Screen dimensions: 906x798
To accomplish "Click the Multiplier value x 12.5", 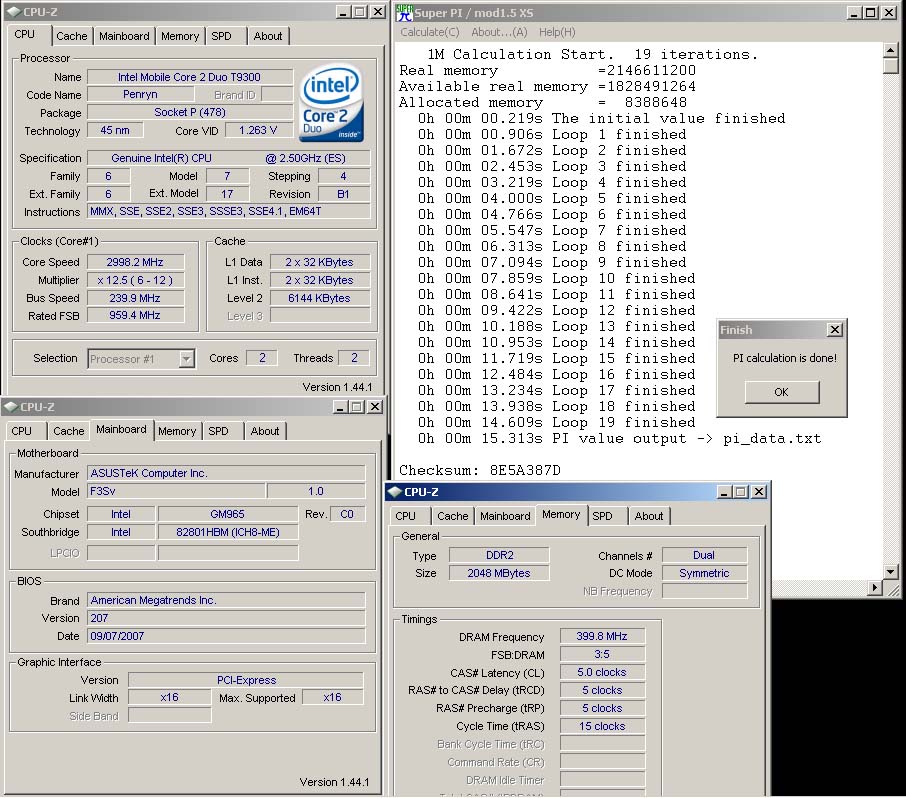I will [135, 280].
